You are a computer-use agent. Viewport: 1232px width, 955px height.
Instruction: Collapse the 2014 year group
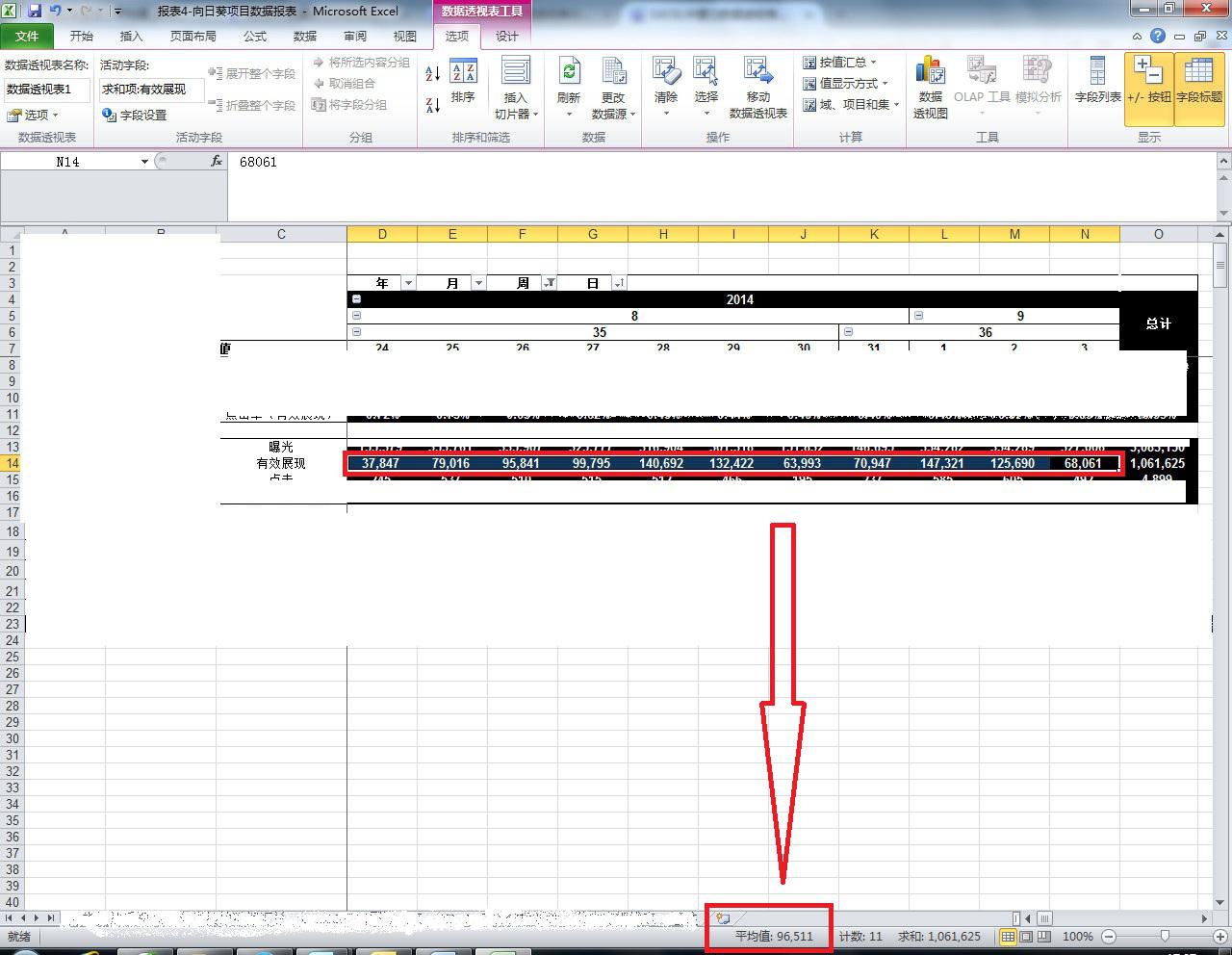(x=356, y=299)
